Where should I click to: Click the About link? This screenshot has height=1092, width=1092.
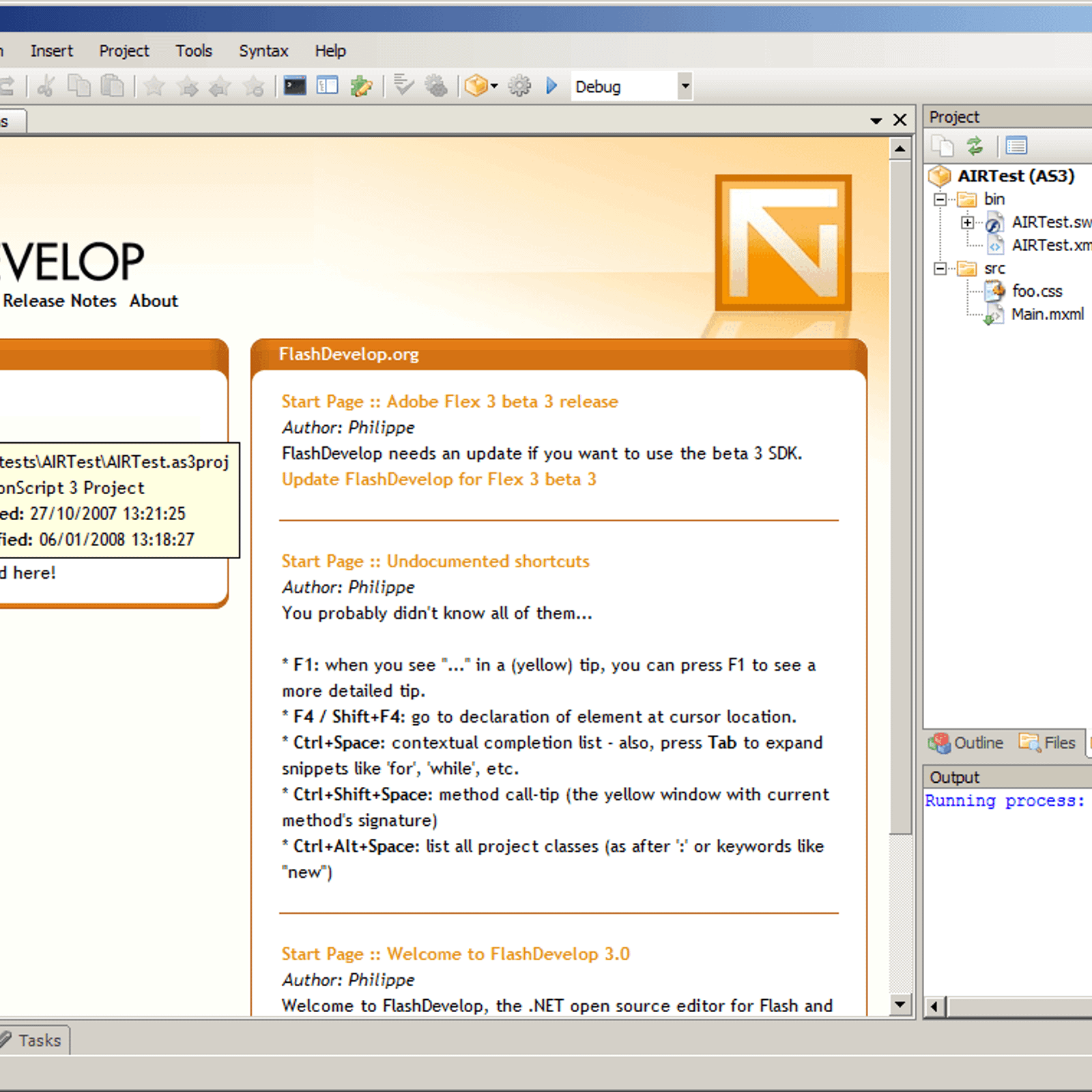tap(154, 301)
